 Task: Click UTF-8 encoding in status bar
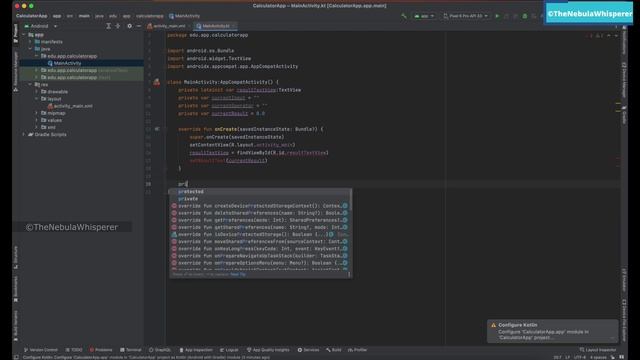pos(580,357)
